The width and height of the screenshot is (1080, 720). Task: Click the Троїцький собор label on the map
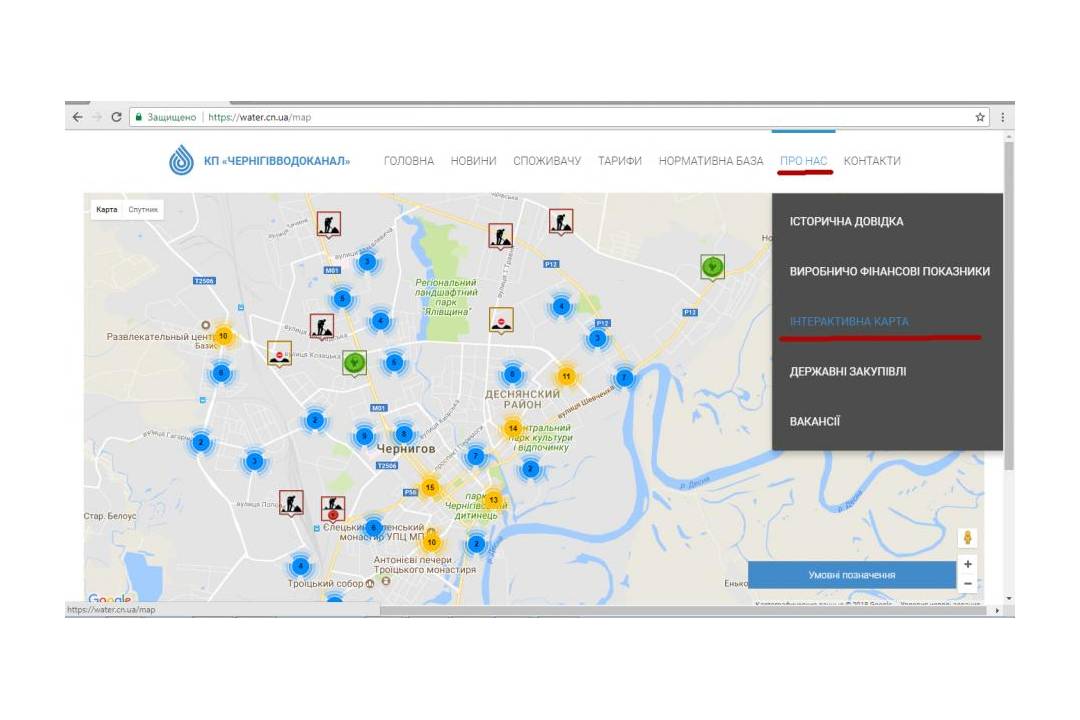(x=325, y=584)
